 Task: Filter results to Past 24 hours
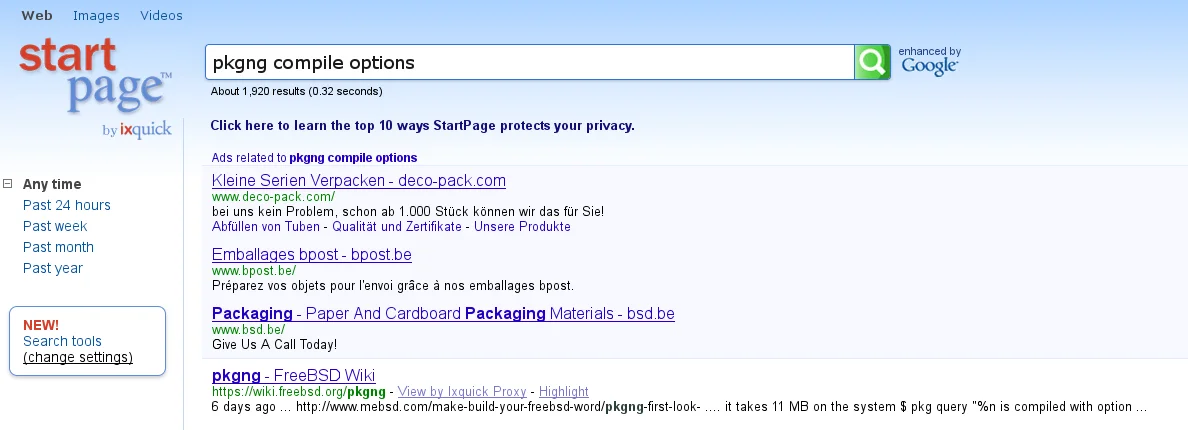67,205
